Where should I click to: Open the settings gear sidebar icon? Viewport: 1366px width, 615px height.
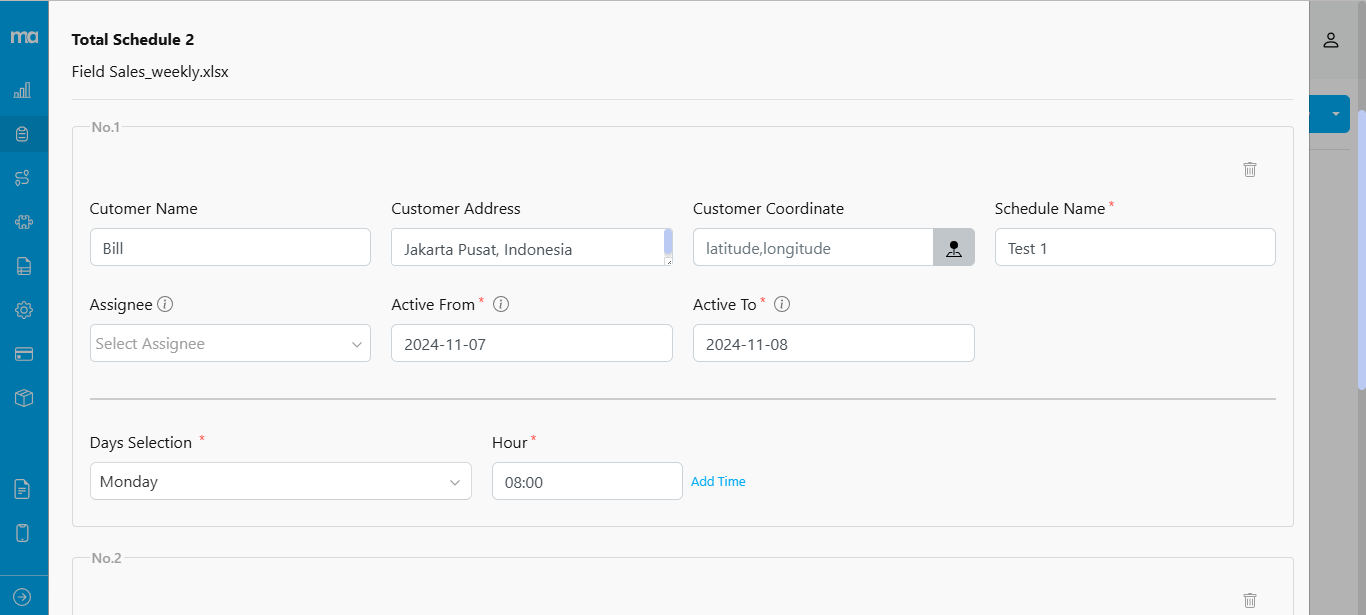click(23, 310)
